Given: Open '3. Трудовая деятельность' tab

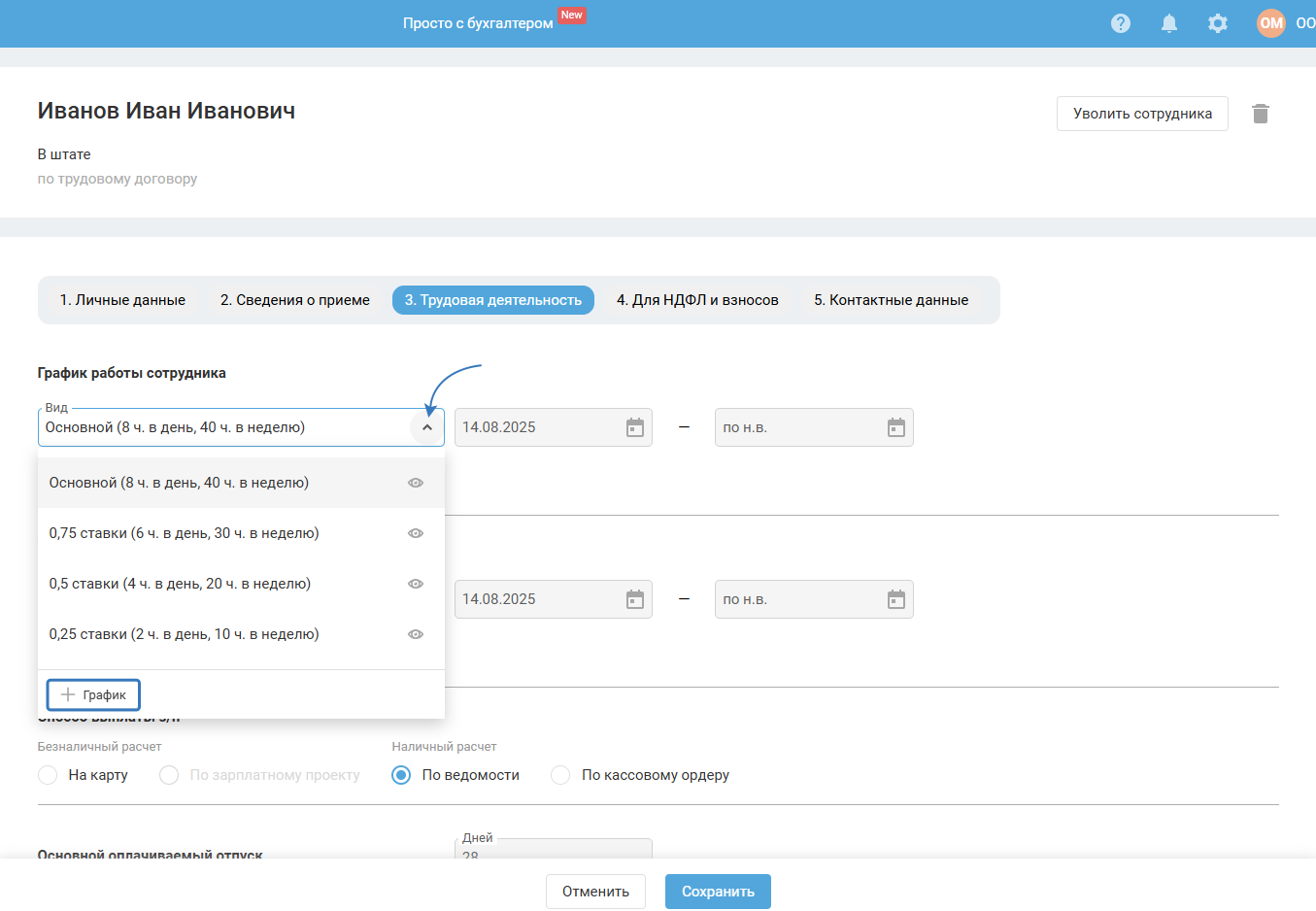Looking at the screenshot, I should click(493, 300).
